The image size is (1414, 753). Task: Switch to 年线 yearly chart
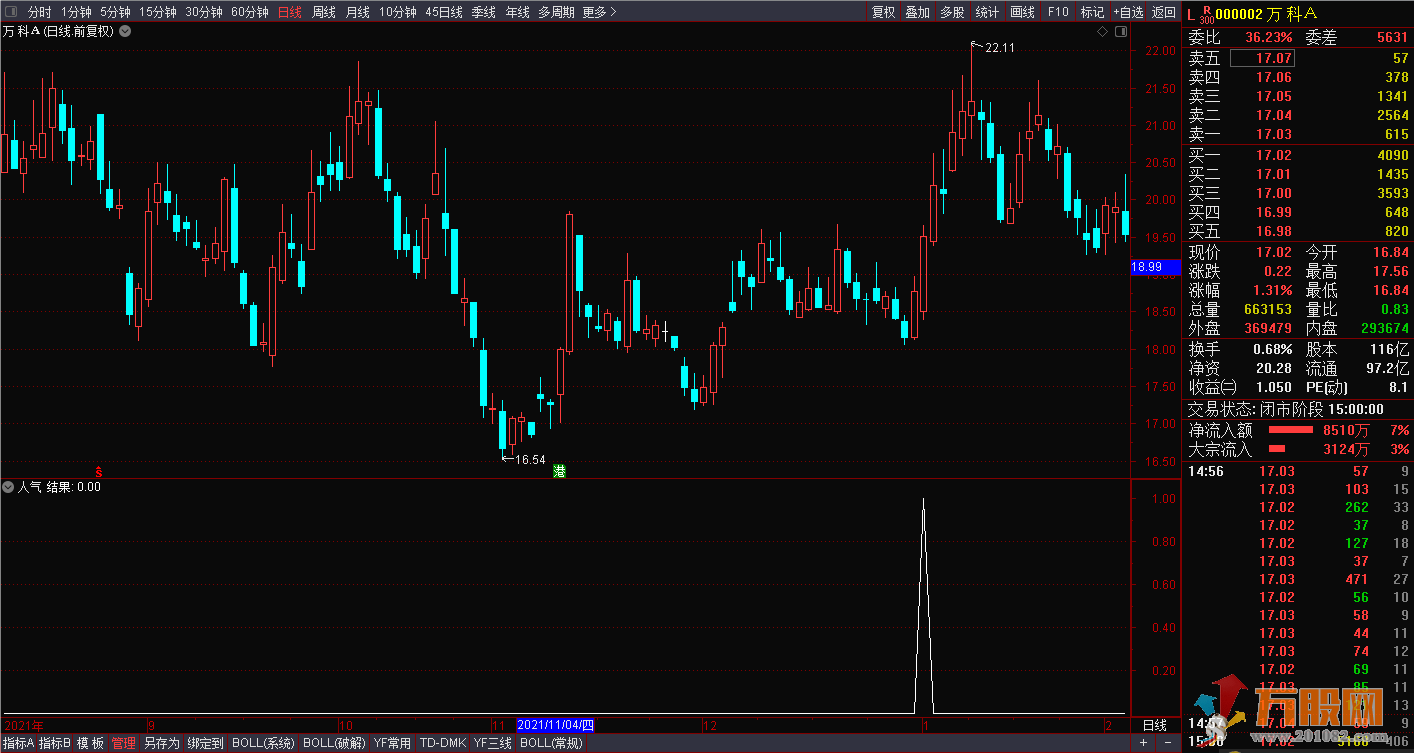coord(518,12)
